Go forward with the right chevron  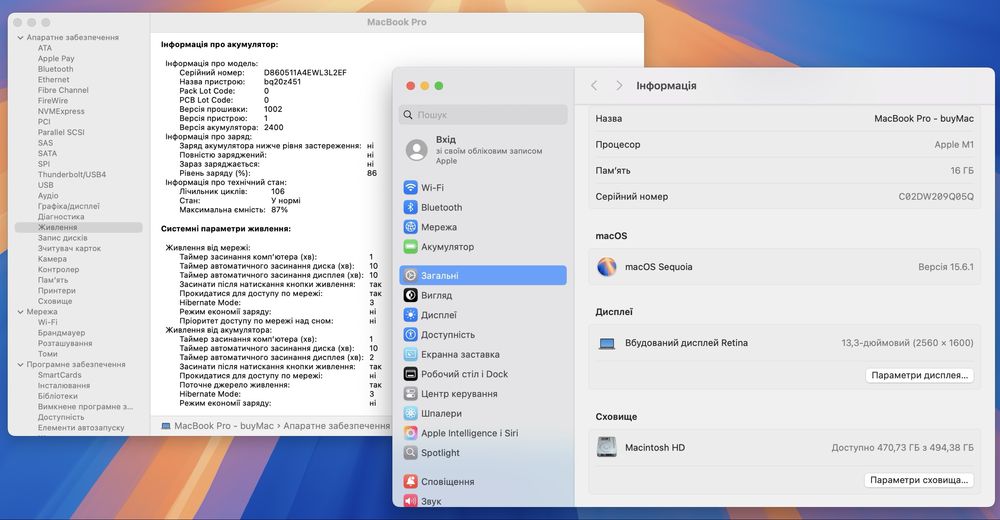619,85
